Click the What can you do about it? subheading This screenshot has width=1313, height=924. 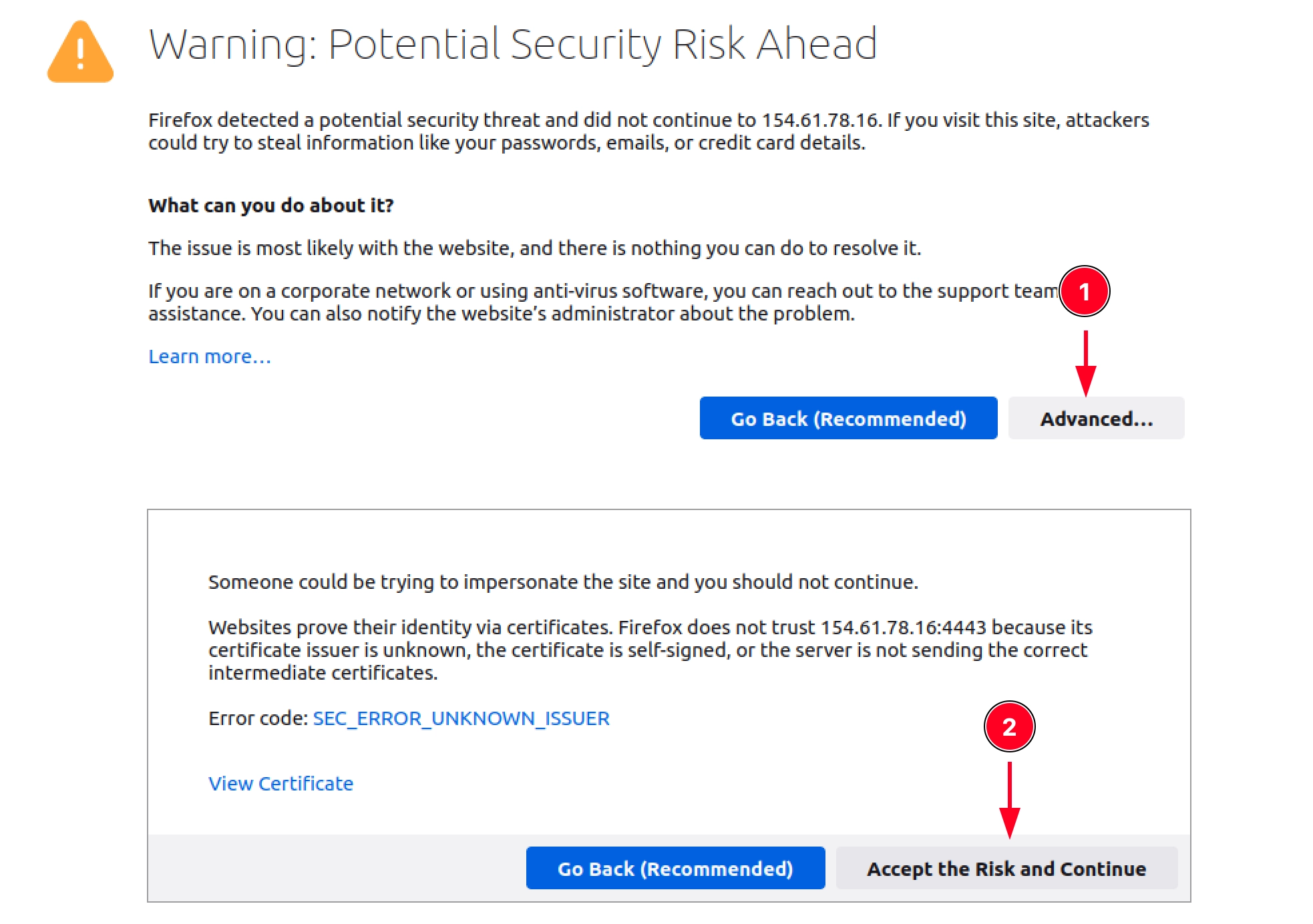(x=271, y=206)
